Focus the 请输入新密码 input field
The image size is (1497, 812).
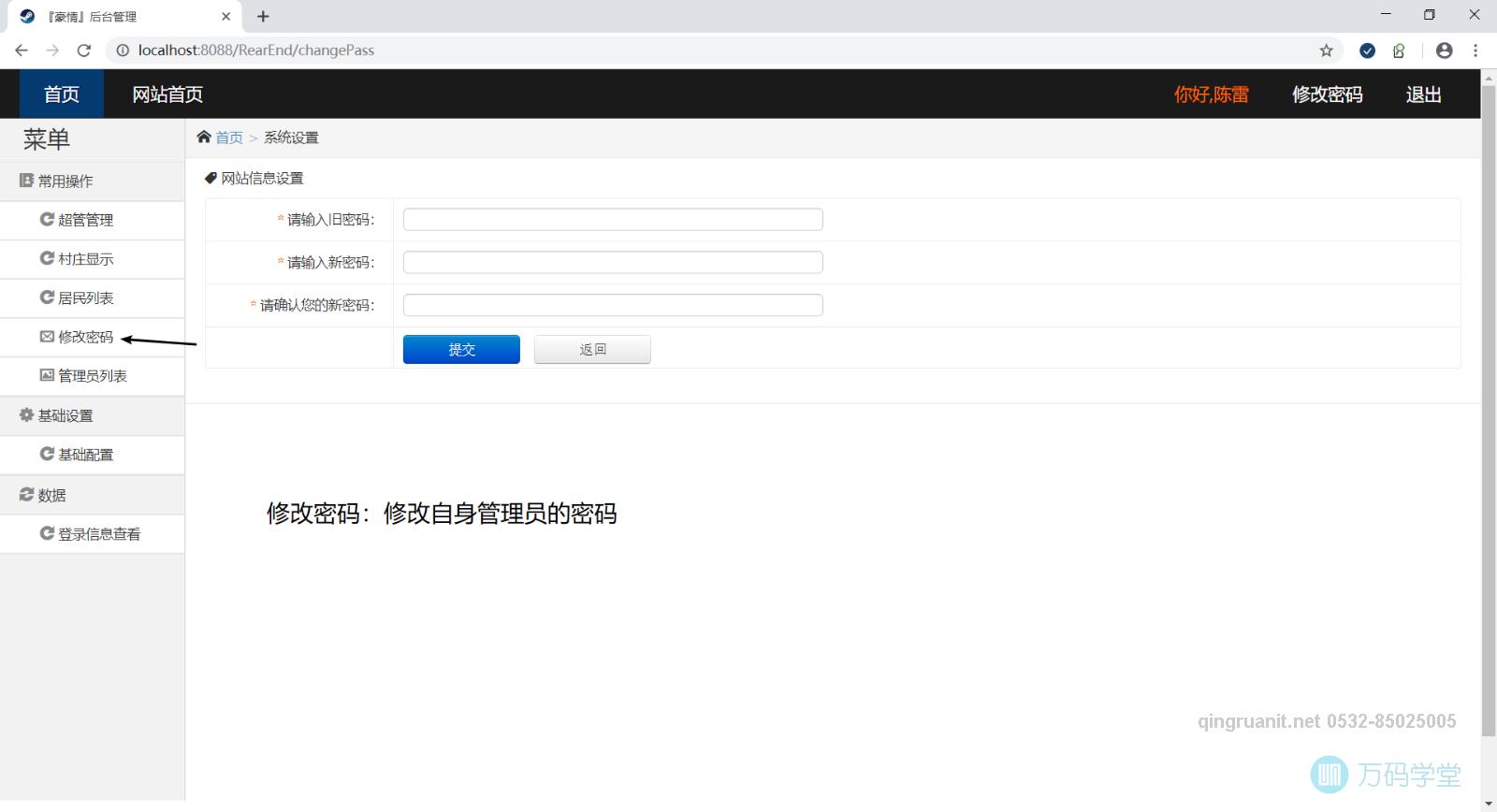click(613, 262)
